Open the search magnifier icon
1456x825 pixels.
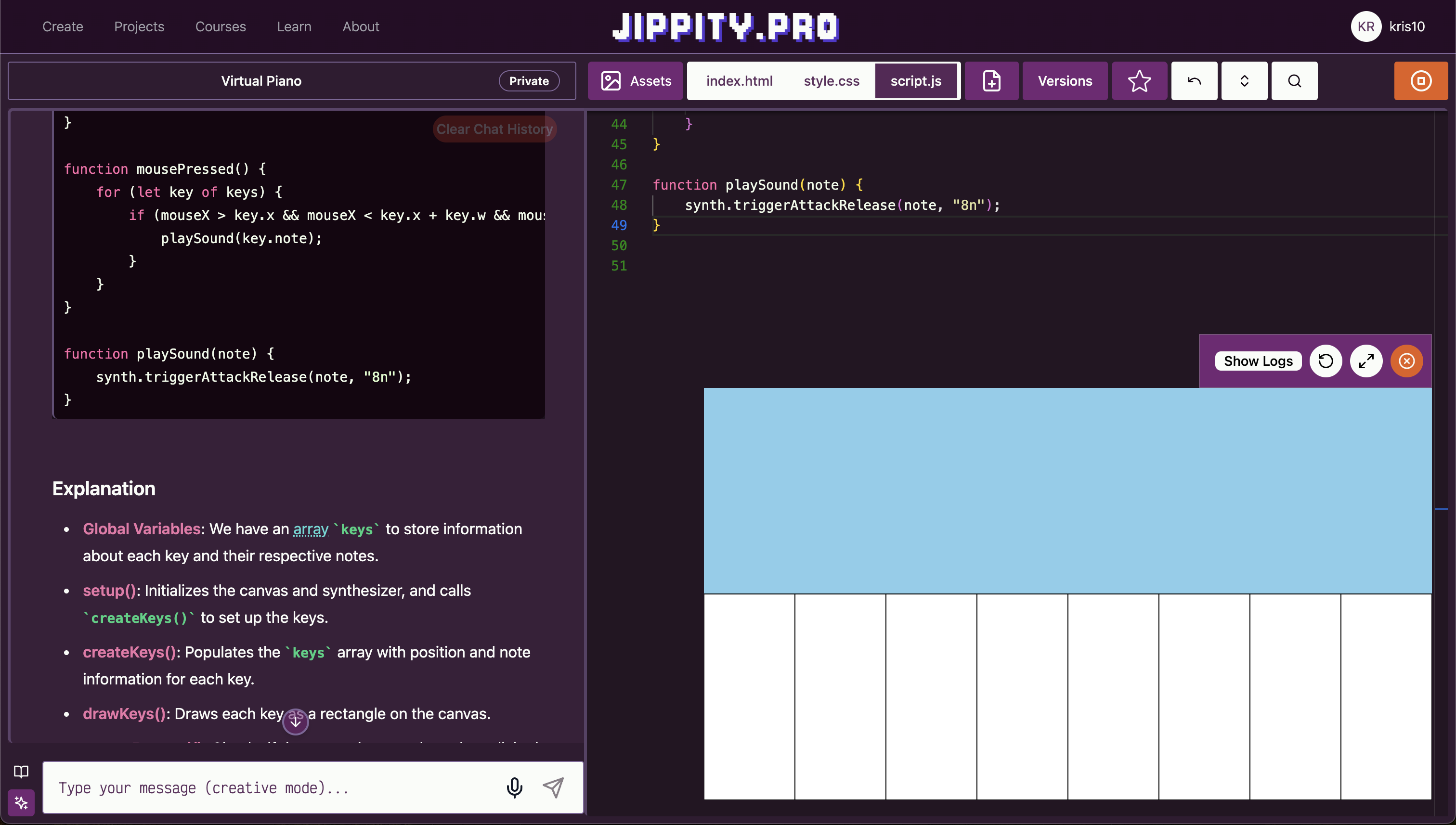(x=1294, y=81)
